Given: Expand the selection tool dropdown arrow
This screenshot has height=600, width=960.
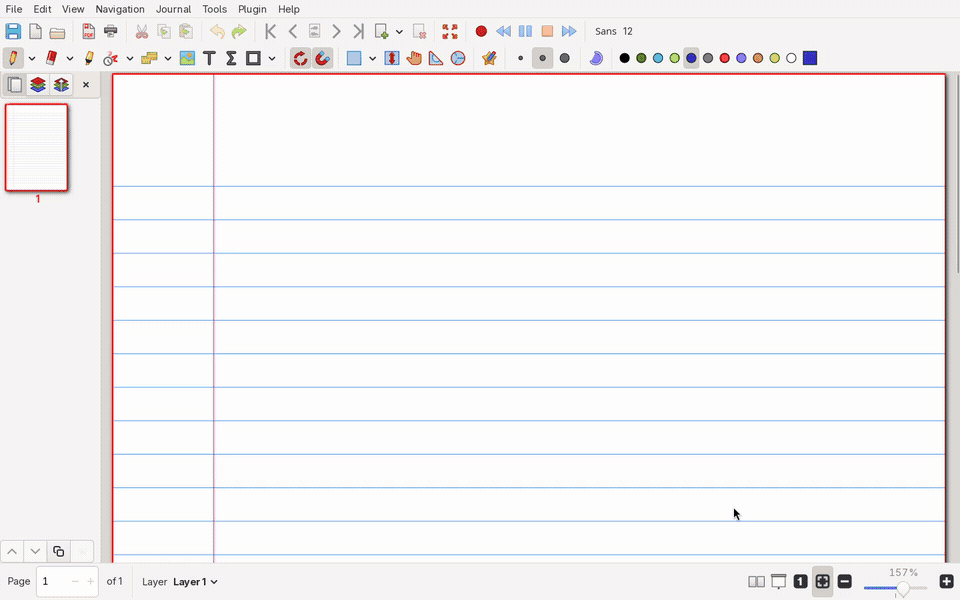Looking at the screenshot, I should [x=168, y=59].
